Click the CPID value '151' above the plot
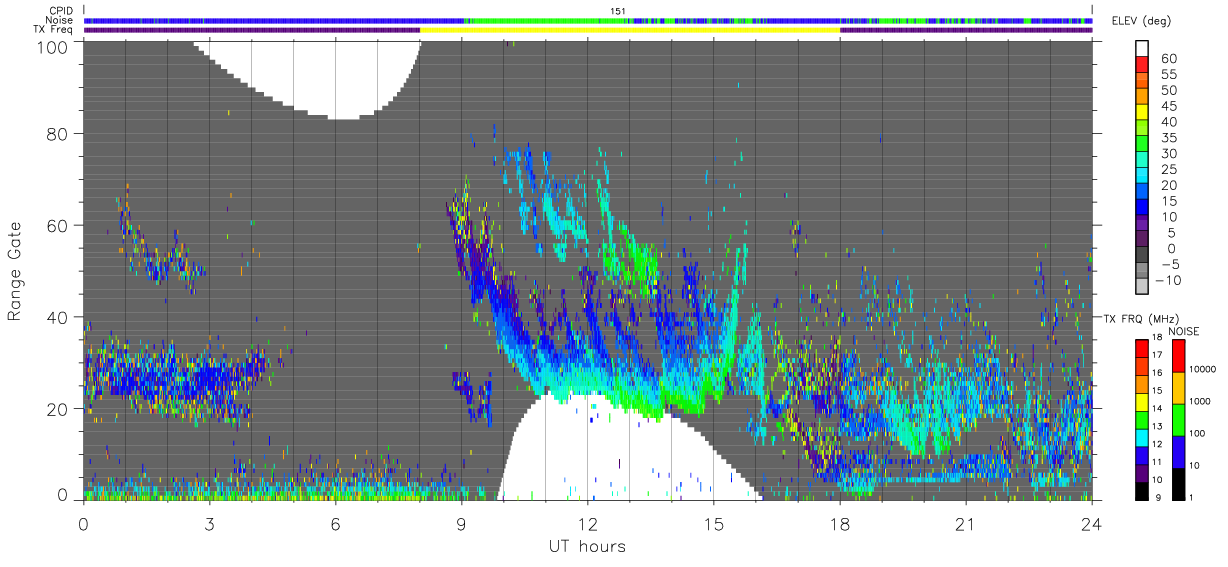This screenshot has height=567, width=1228. click(x=616, y=11)
